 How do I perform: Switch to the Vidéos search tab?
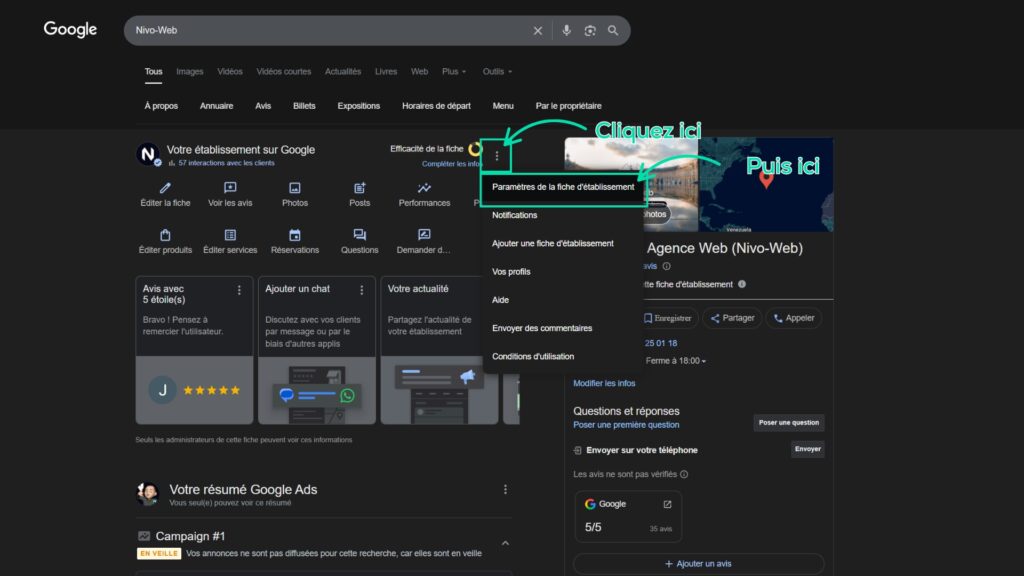coord(229,72)
